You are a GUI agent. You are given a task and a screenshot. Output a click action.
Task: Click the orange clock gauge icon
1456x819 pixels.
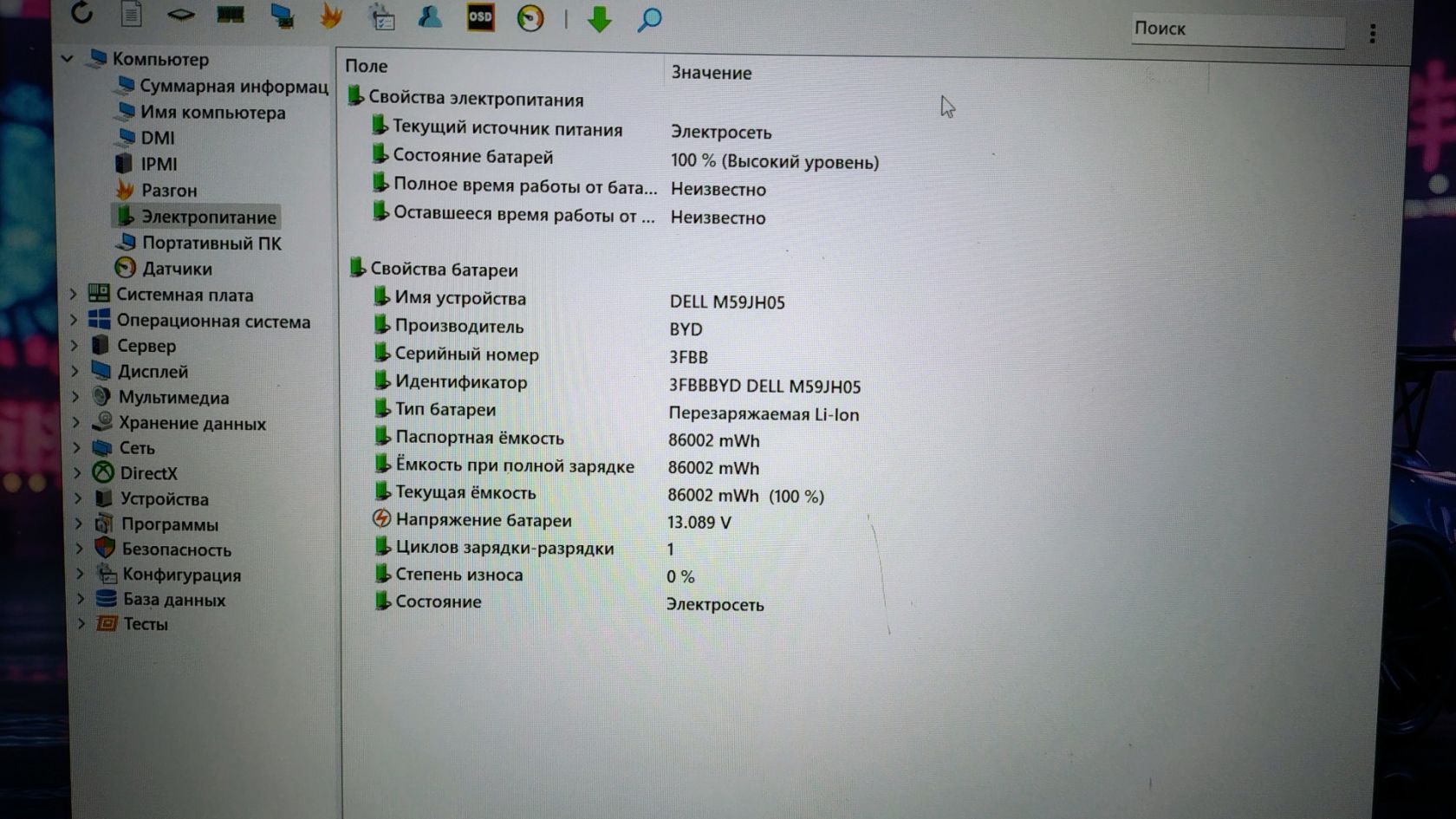point(530,18)
